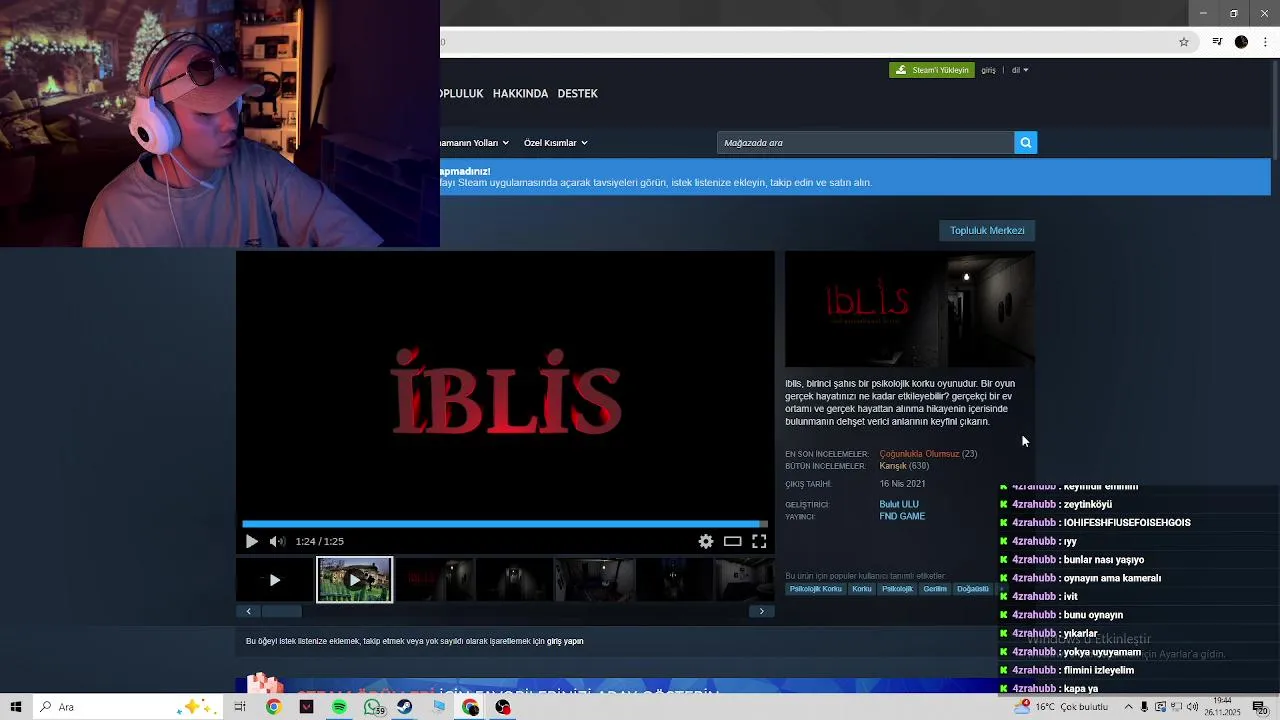Open publisher FND GAME link
The height and width of the screenshot is (720, 1280).
902,517
